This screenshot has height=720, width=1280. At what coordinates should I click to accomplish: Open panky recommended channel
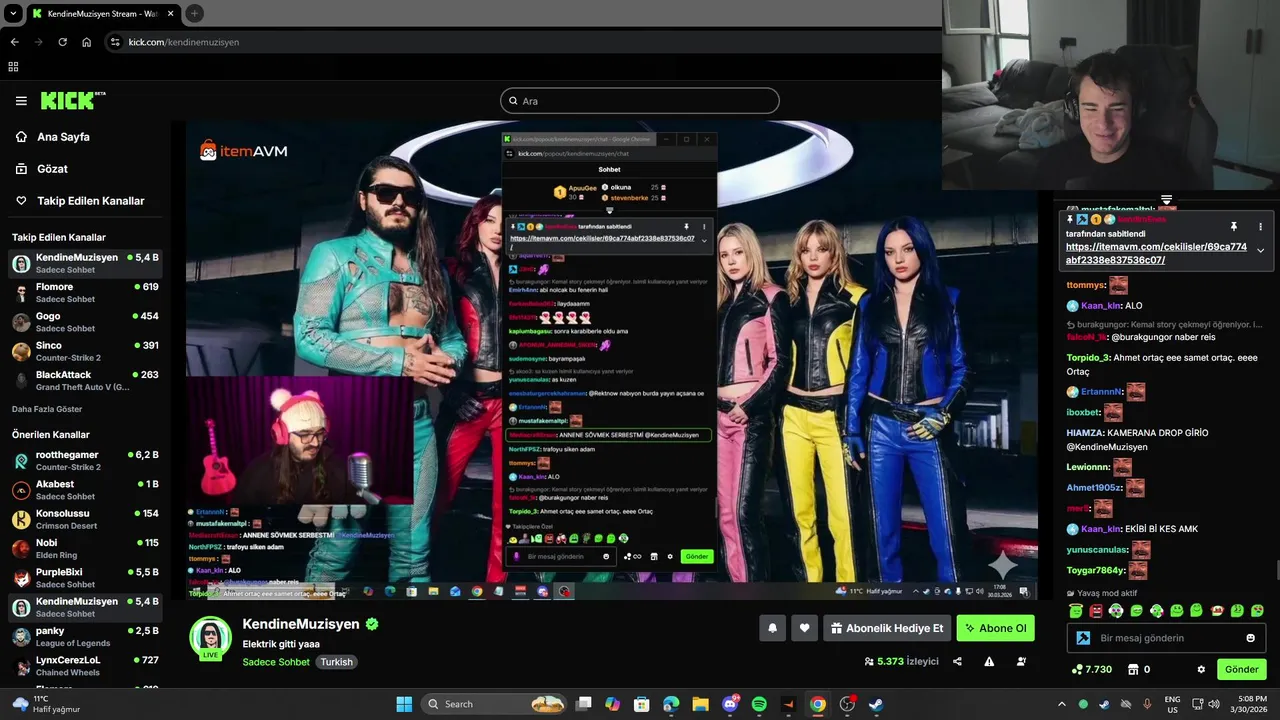(x=85, y=636)
